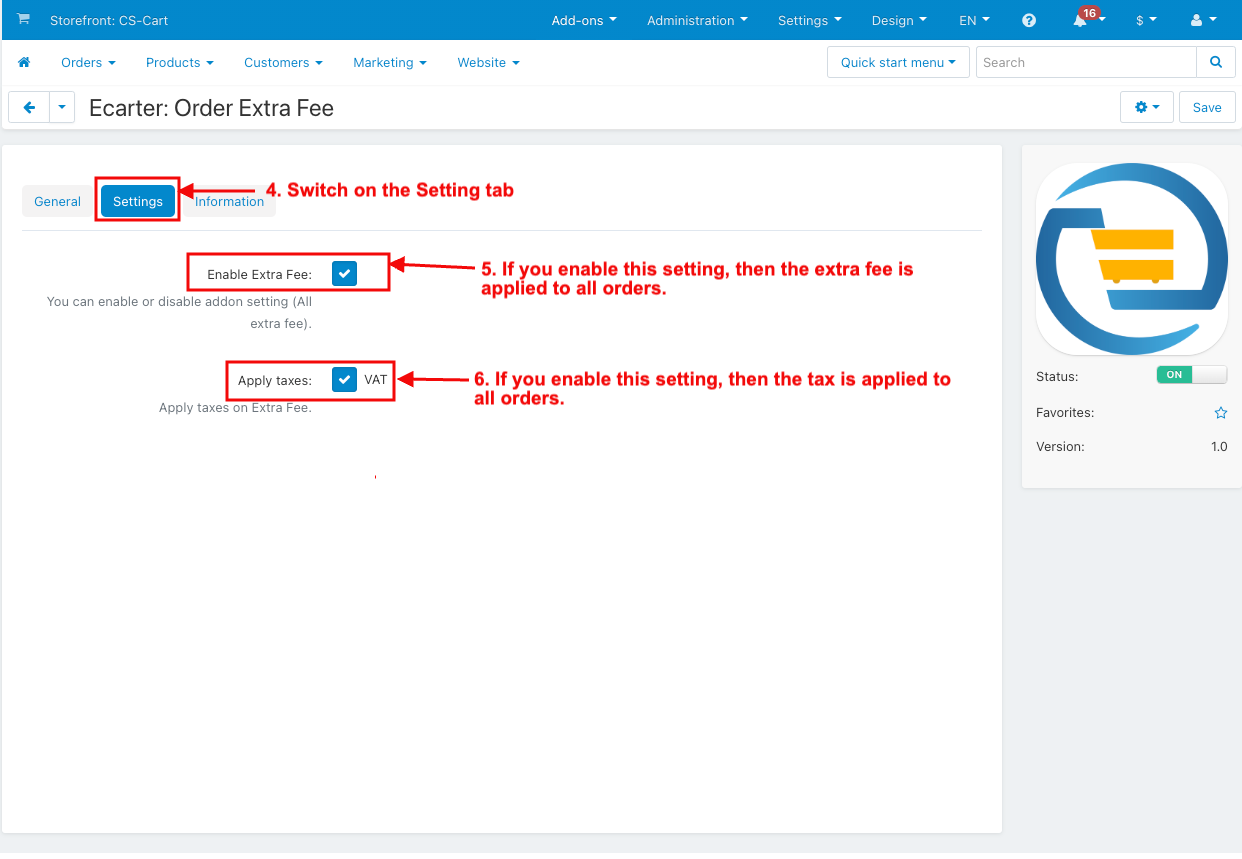Click the Apply taxes label

(x=275, y=381)
